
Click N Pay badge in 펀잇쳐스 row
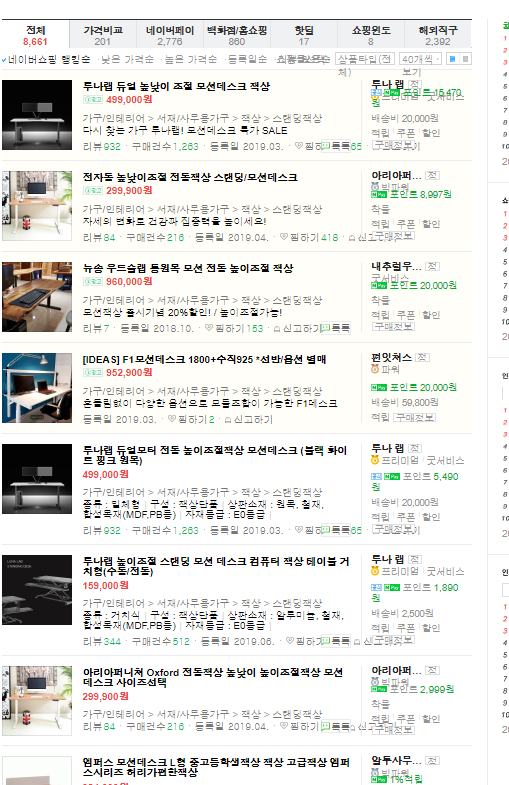[379, 387]
